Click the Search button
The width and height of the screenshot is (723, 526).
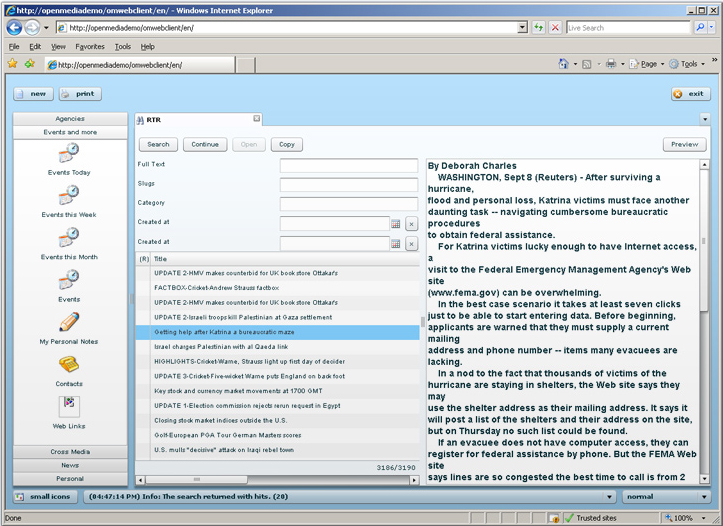pos(158,144)
